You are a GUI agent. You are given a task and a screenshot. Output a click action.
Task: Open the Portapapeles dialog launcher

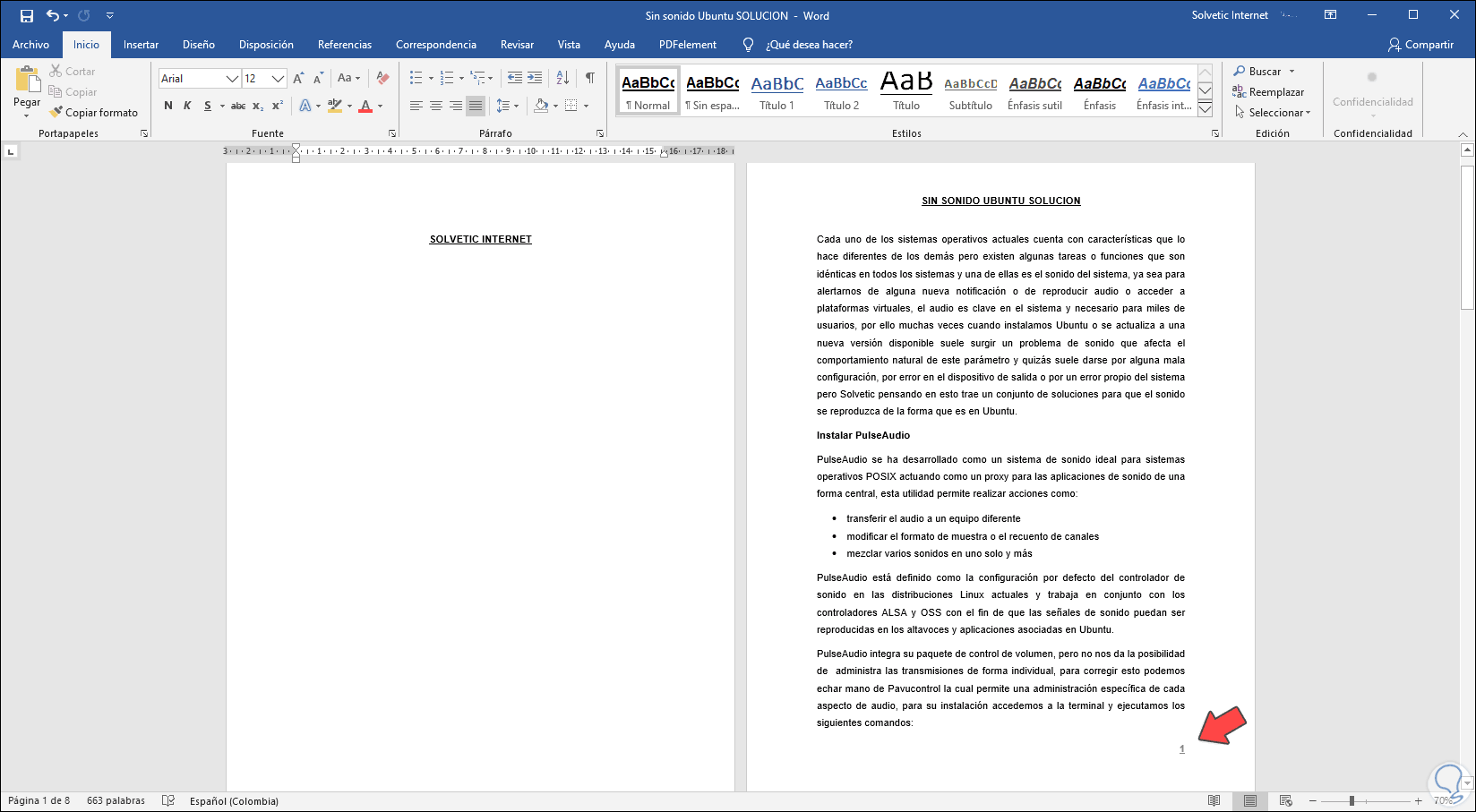pyautogui.click(x=144, y=133)
